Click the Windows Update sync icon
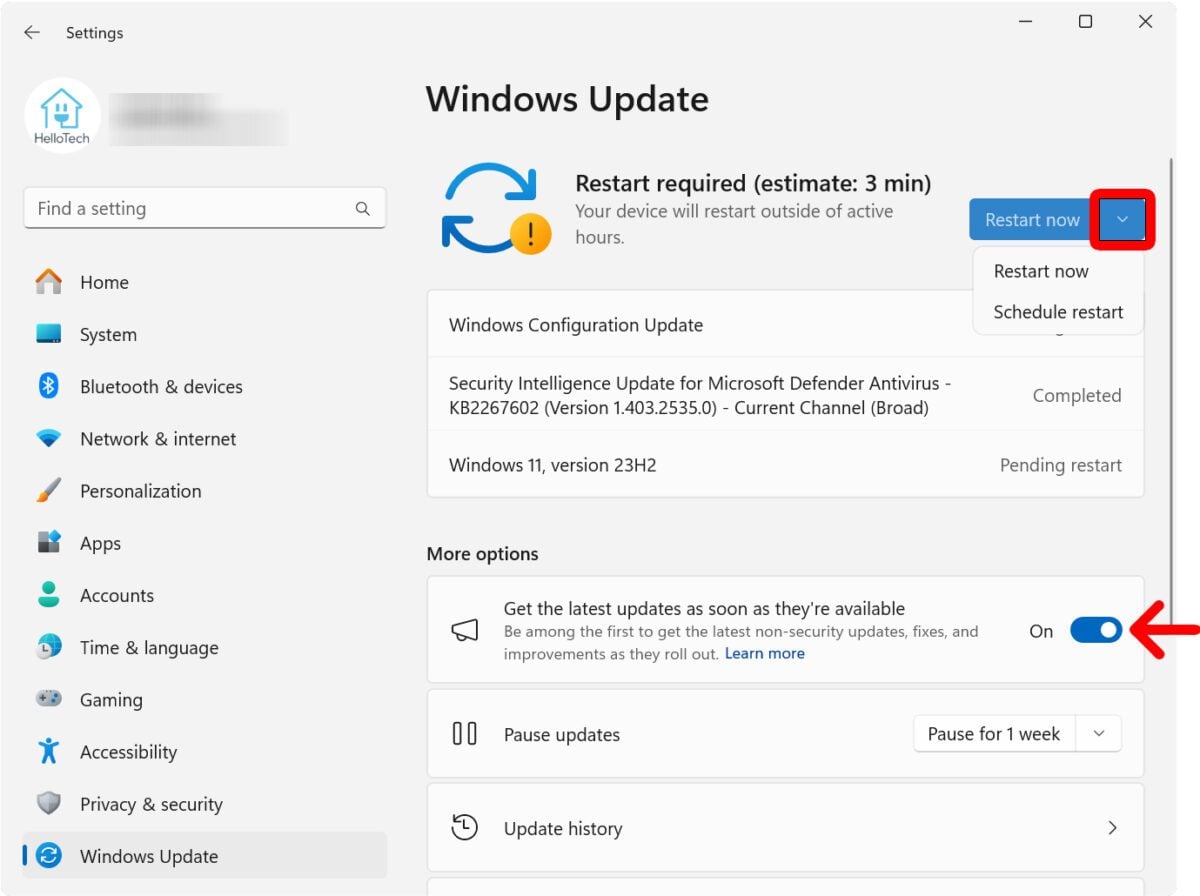 pos(497,205)
